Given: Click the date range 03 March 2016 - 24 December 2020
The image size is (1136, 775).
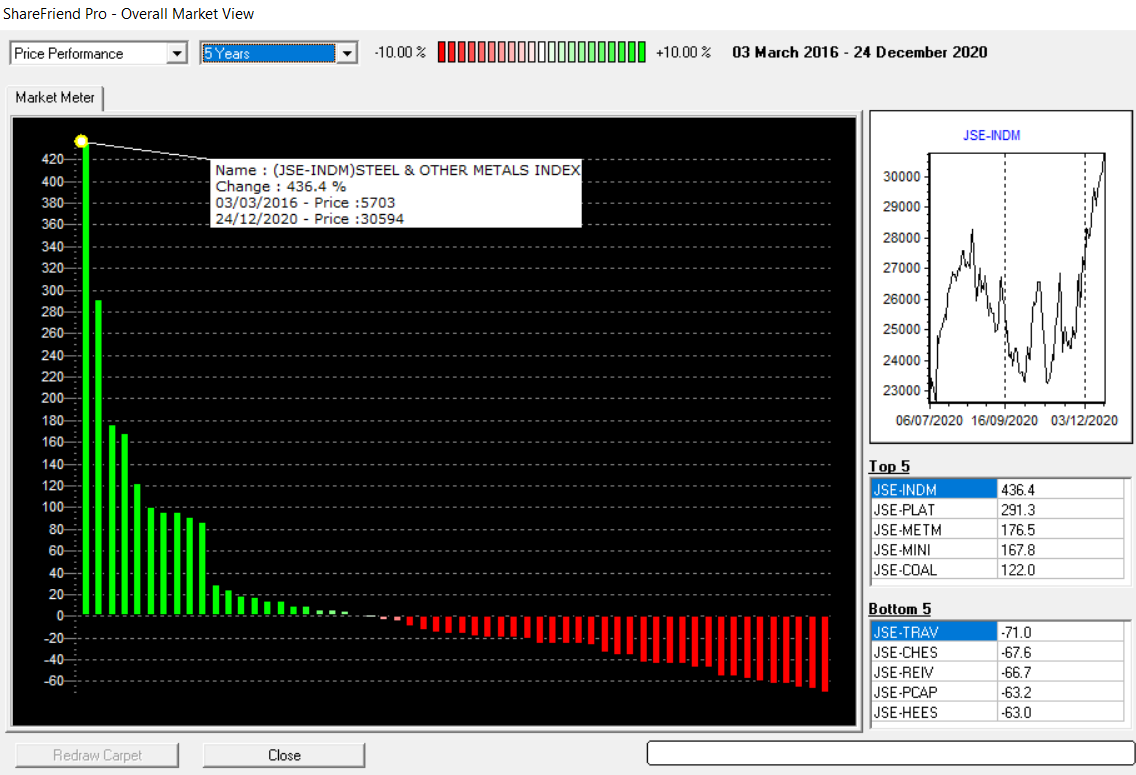Looking at the screenshot, I should pos(859,52).
